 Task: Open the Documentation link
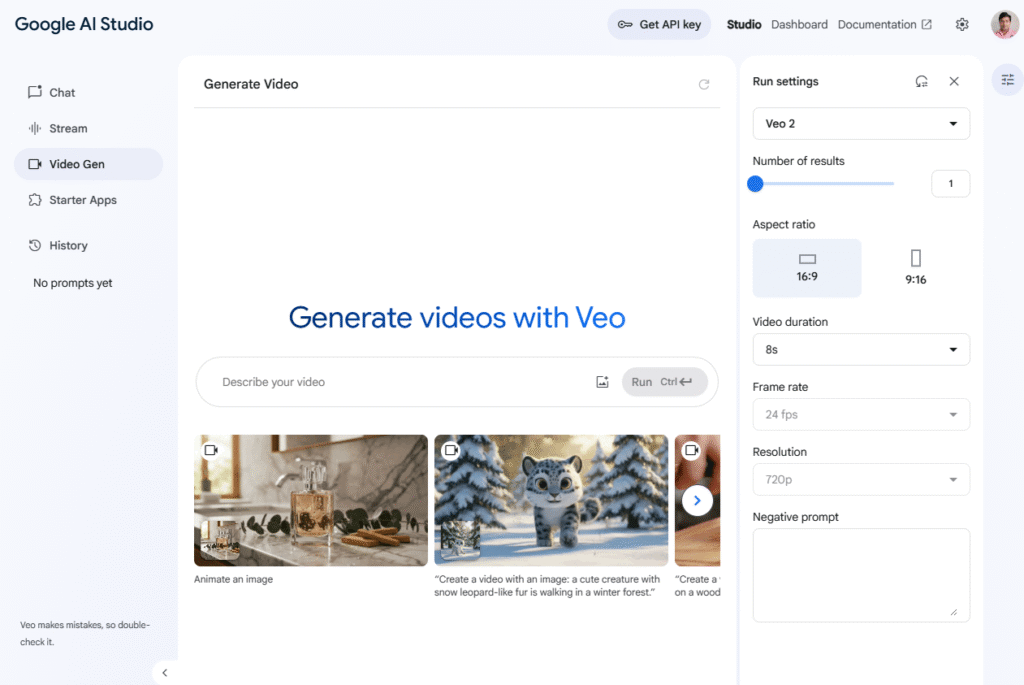pyautogui.click(x=884, y=24)
